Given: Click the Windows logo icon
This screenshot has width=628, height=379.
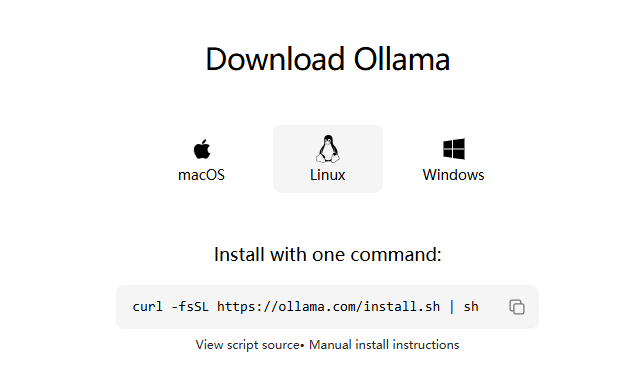Looking at the screenshot, I should (454, 149).
